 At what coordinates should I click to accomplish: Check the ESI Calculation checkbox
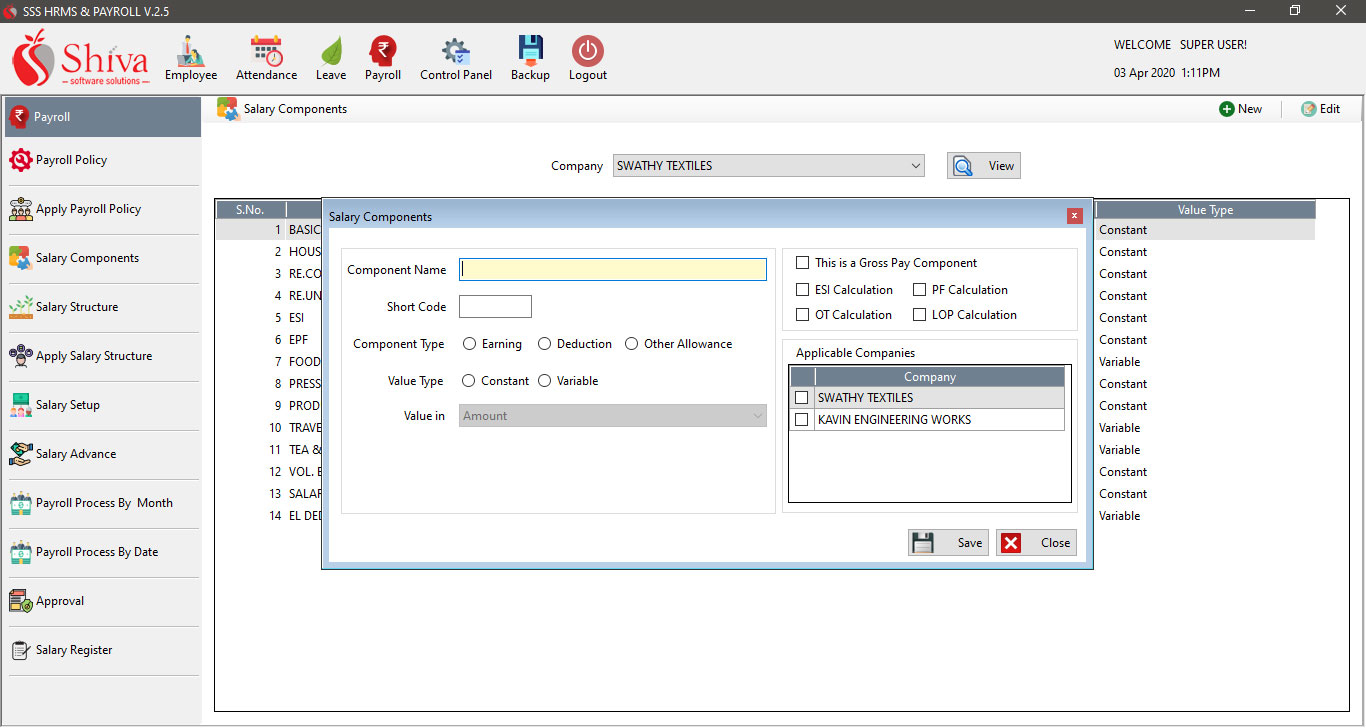tap(803, 289)
